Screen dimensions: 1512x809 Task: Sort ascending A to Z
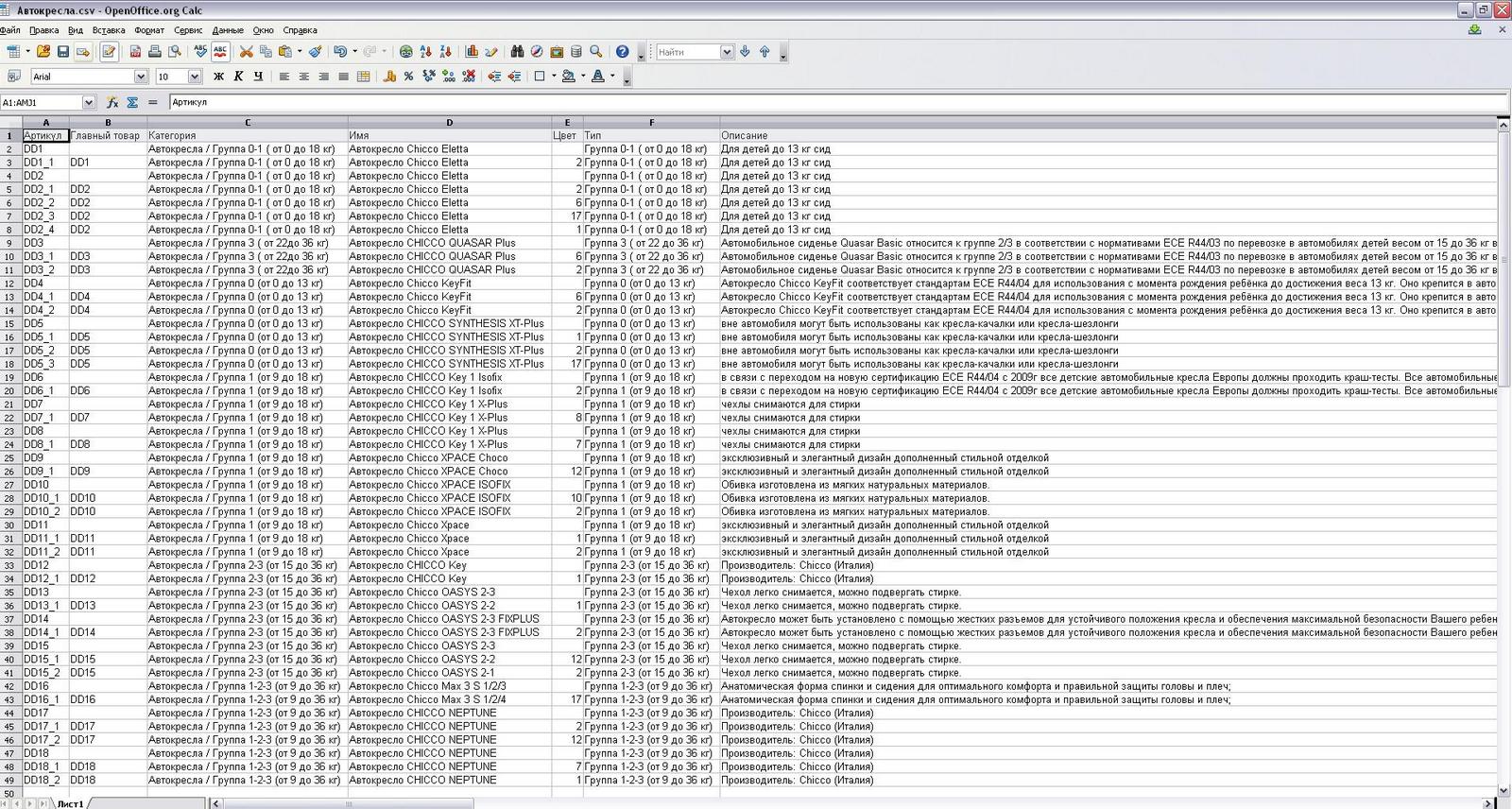pyautogui.click(x=425, y=52)
